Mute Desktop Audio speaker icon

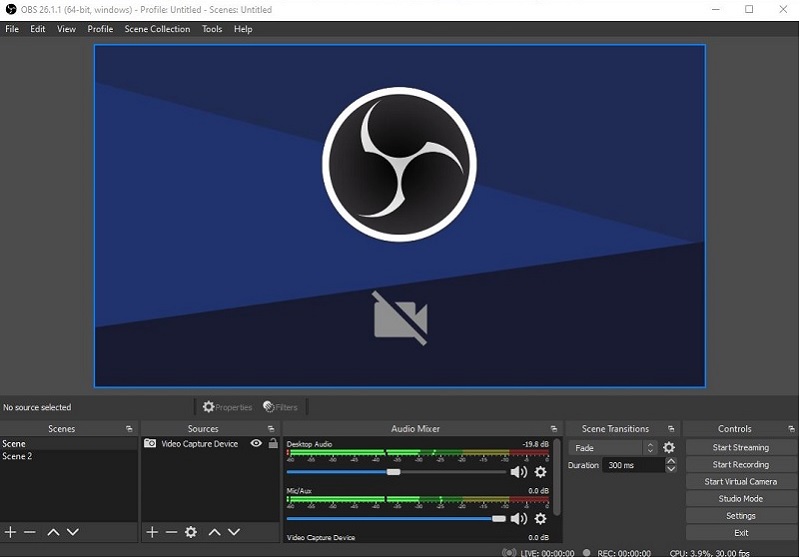point(518,472)
